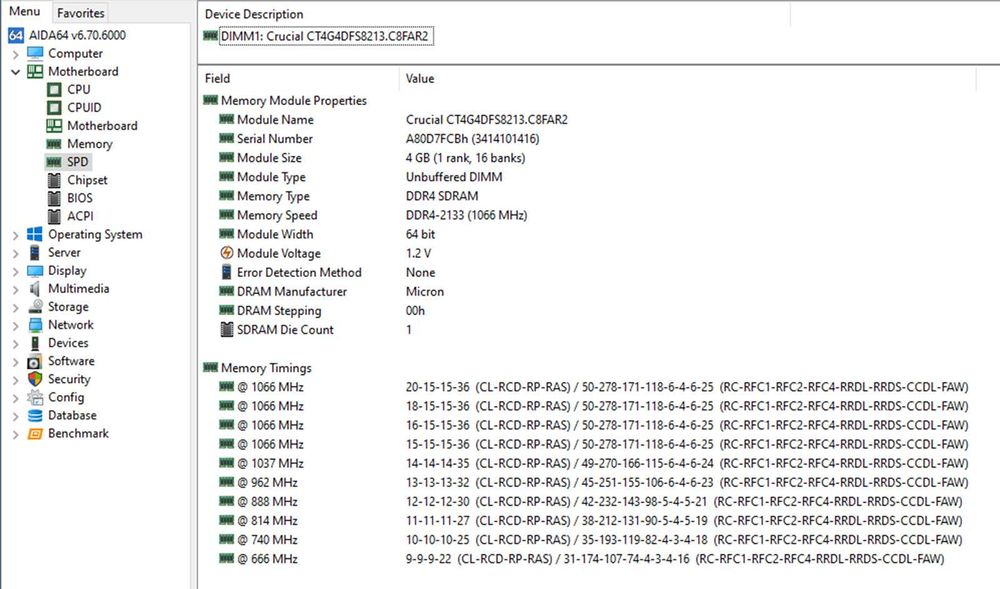Click the Security shield icon

coord(35,379)
